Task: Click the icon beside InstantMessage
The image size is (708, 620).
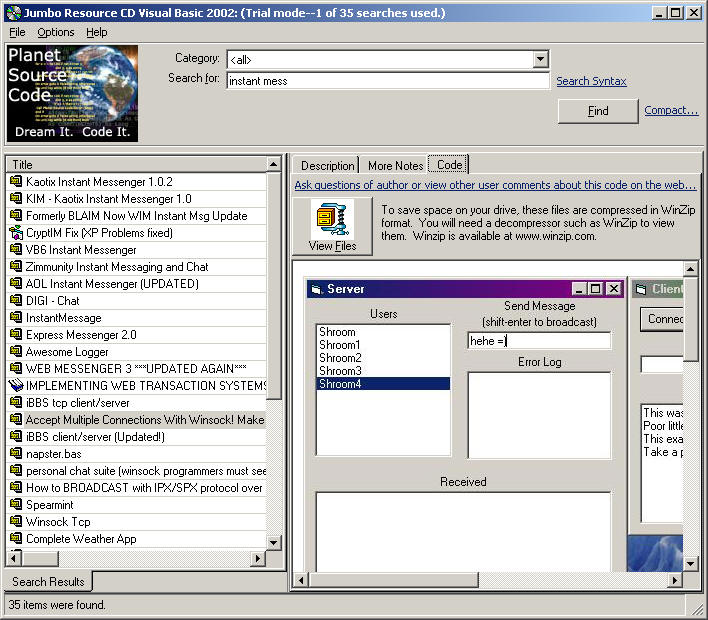Action: pos(16,318)
